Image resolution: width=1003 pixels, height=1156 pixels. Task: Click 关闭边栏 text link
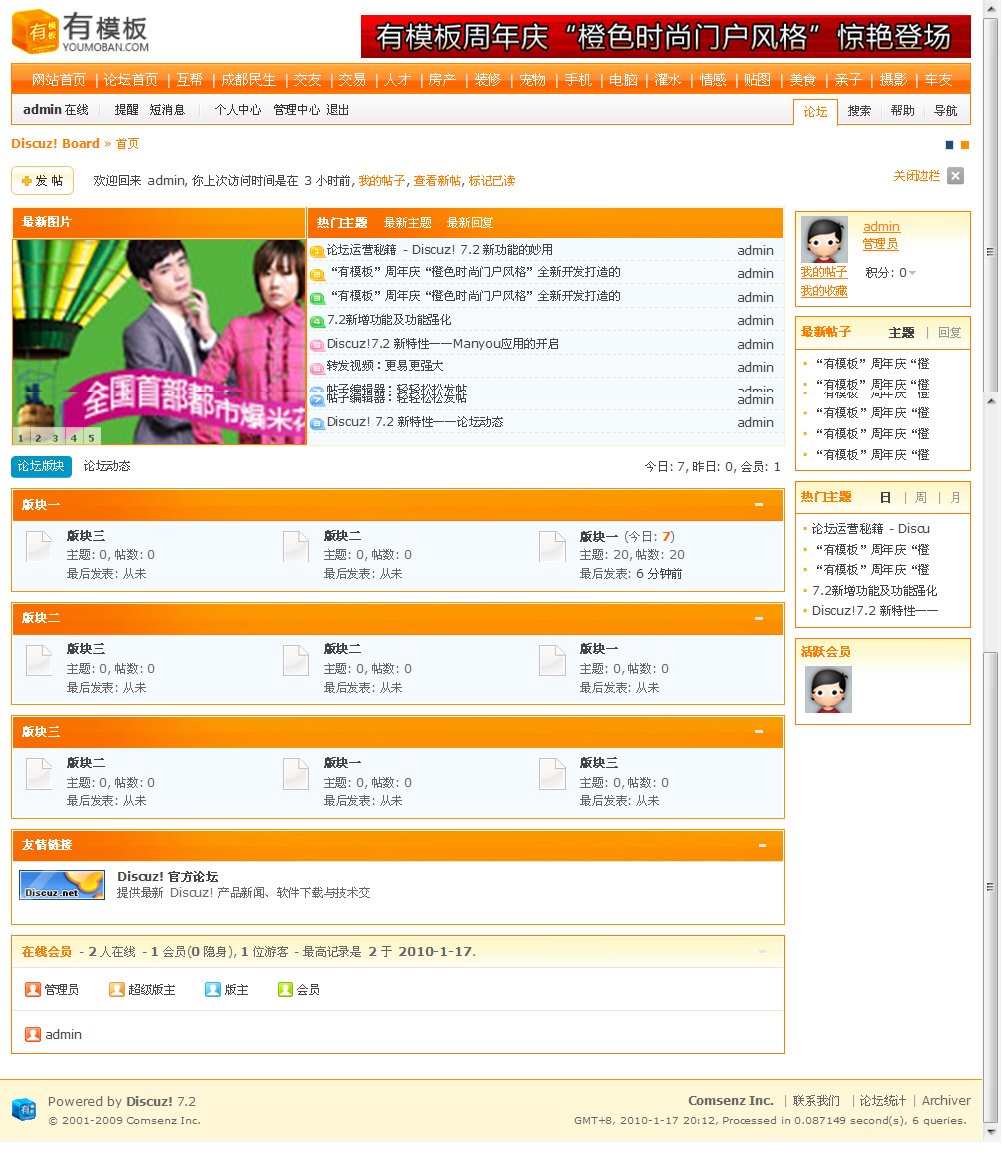(x=917, y=175)
